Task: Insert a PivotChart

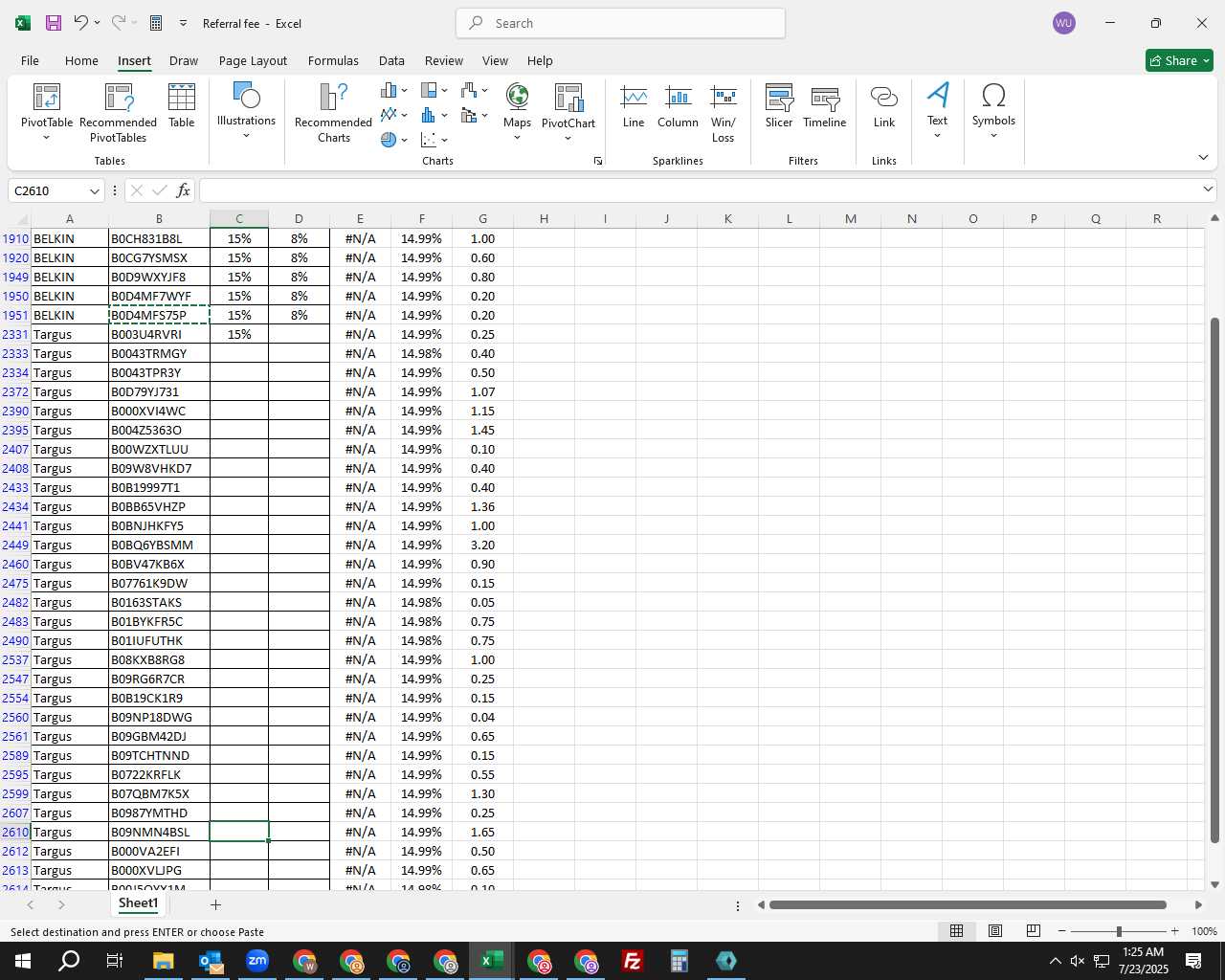Action: click(568, 113)
